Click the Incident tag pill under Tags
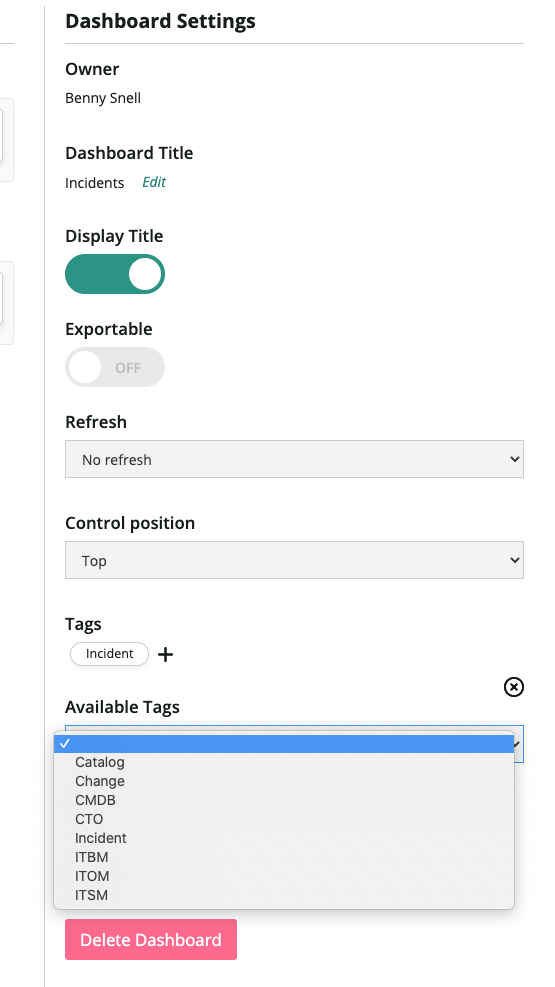555x987 pixels. click(109, 653)
